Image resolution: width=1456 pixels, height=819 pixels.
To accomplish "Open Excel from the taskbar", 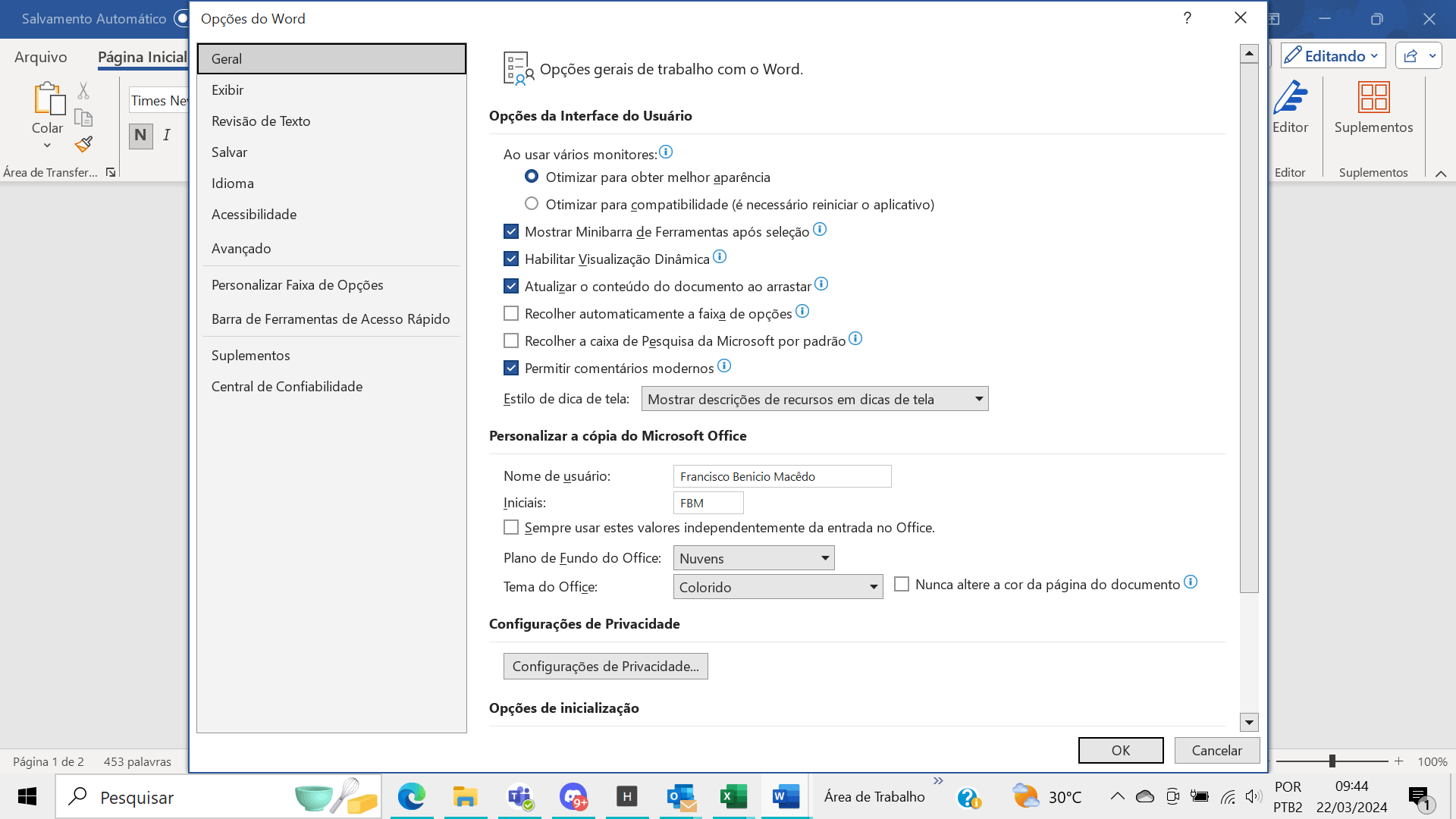I will point(733,796).
